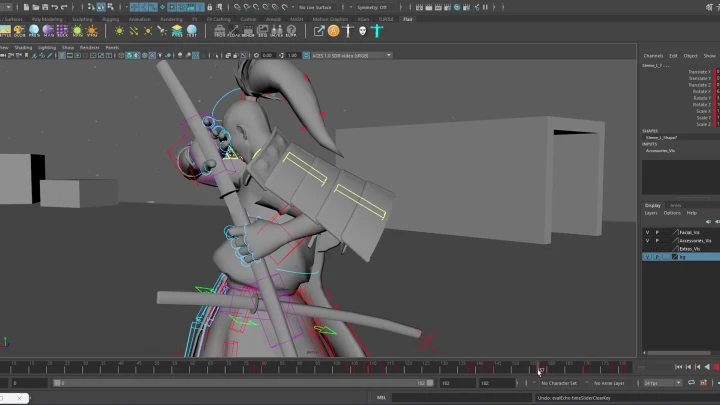Click the external link arrow shelf icon
The width and height of the screenshot is (720, 405).
(x=319, y=31)
